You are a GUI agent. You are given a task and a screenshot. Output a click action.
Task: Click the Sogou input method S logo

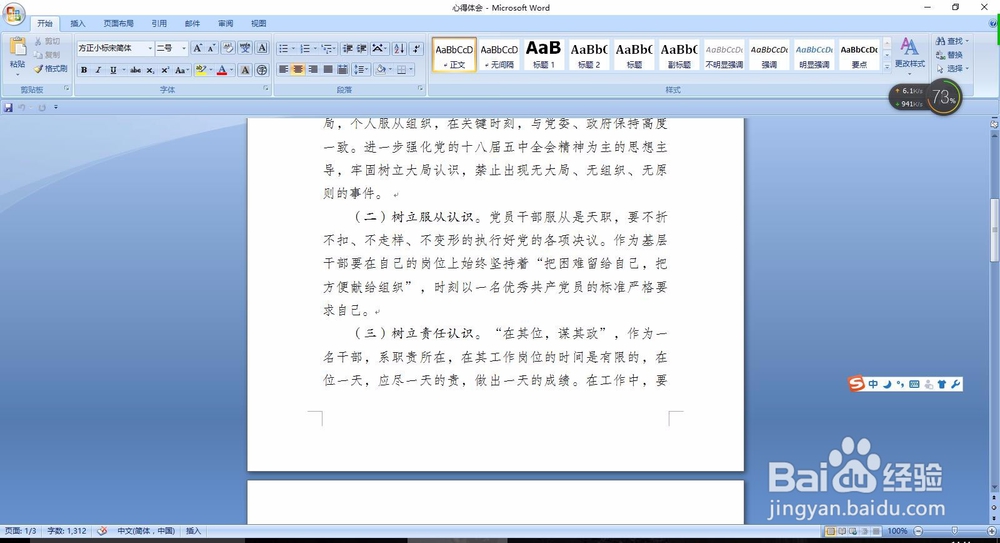click(856, 383)
